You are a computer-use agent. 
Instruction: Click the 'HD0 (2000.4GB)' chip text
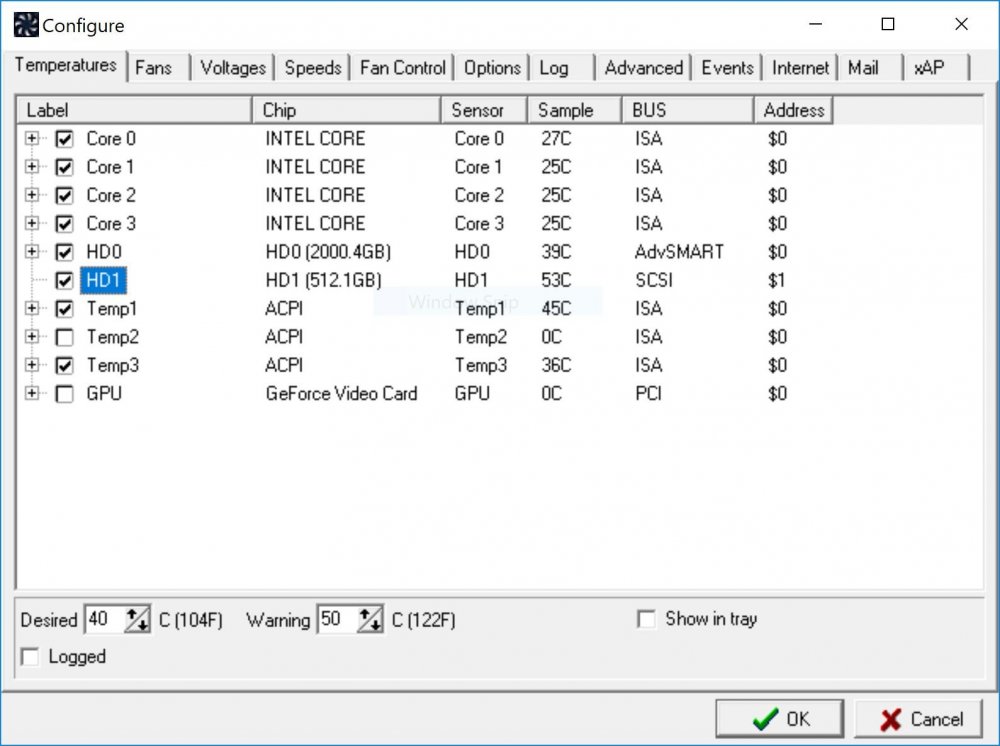(x=328, y=252)
